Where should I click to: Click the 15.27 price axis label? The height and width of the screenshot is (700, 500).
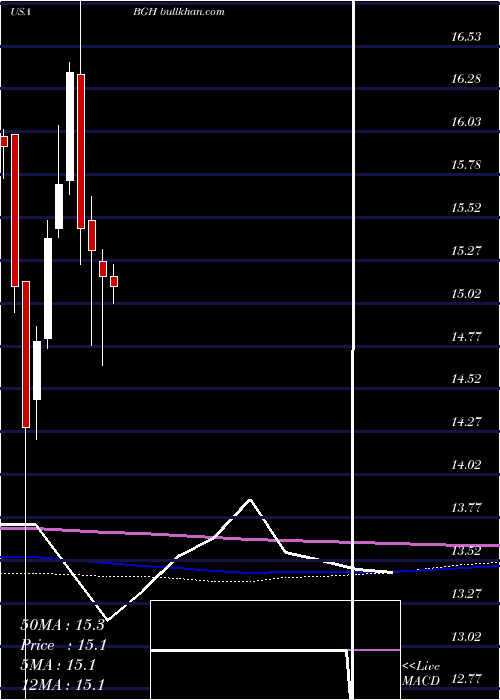point(466,251)
